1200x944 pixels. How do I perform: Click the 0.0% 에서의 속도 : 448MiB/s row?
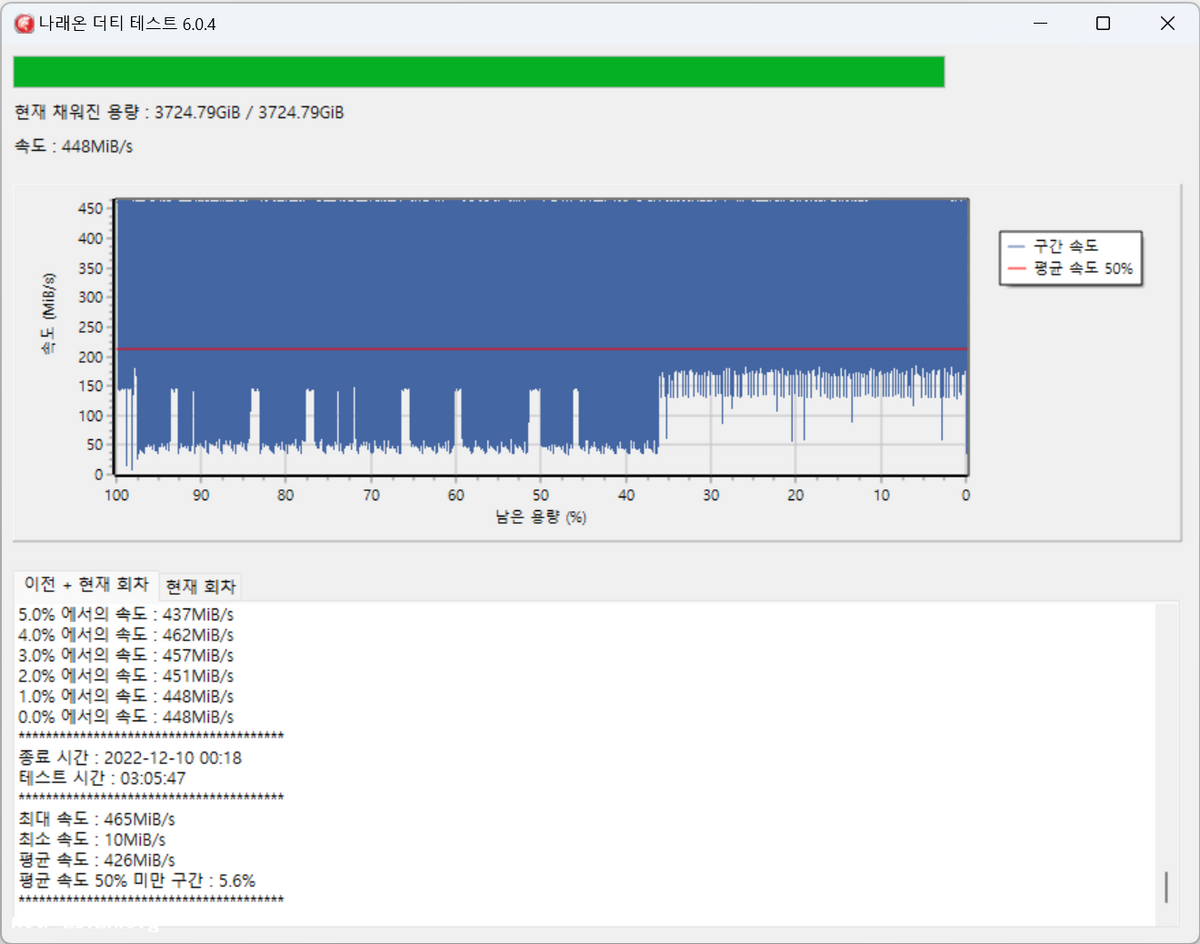[x=126, y=717]
